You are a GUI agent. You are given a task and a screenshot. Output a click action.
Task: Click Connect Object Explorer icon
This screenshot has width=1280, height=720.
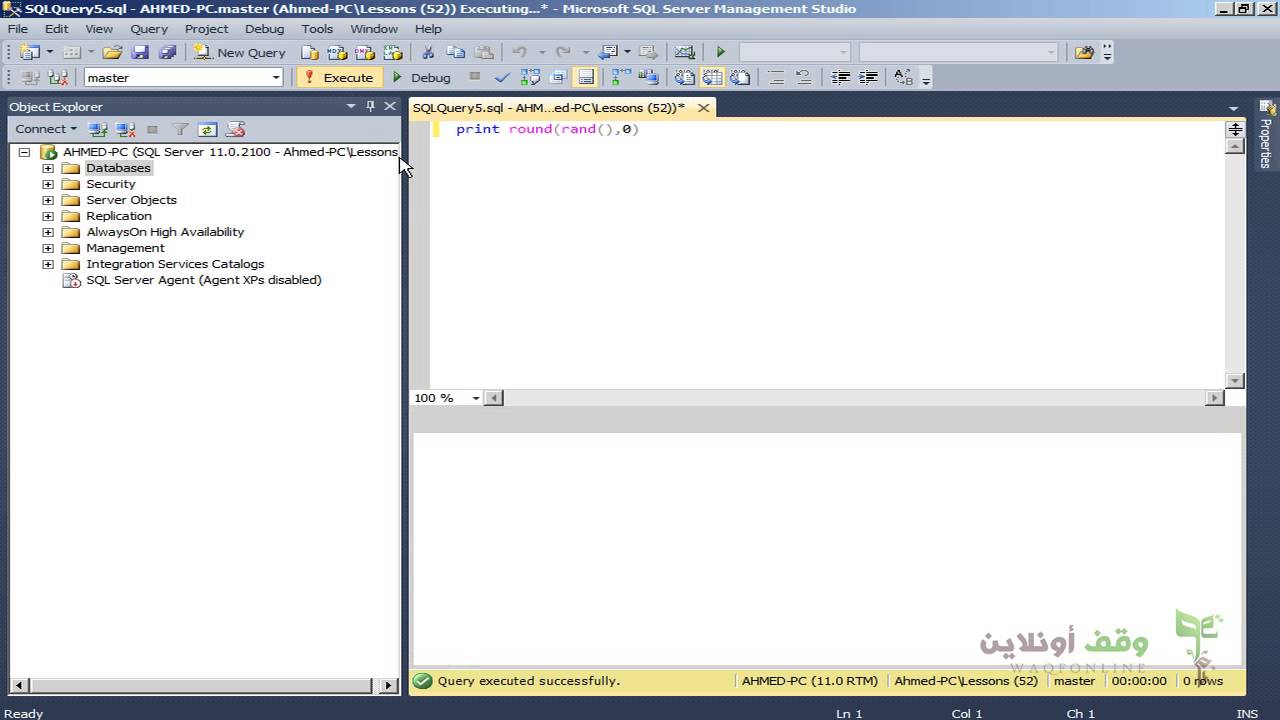(97, 129)
